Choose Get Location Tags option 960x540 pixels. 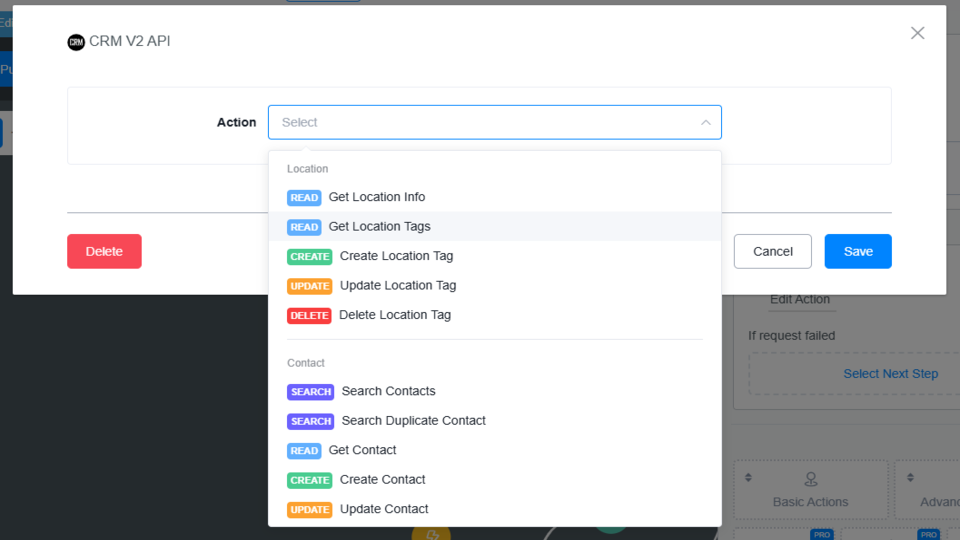click(x=495, y=227)
